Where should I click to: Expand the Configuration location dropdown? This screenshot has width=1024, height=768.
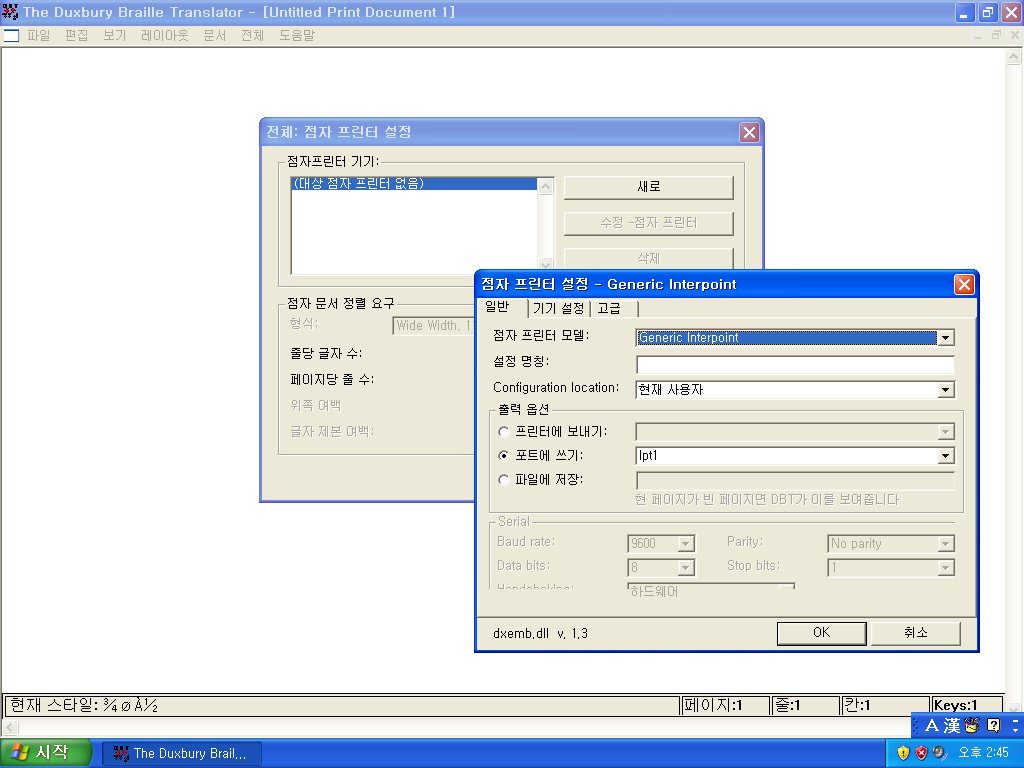[945, 390]
